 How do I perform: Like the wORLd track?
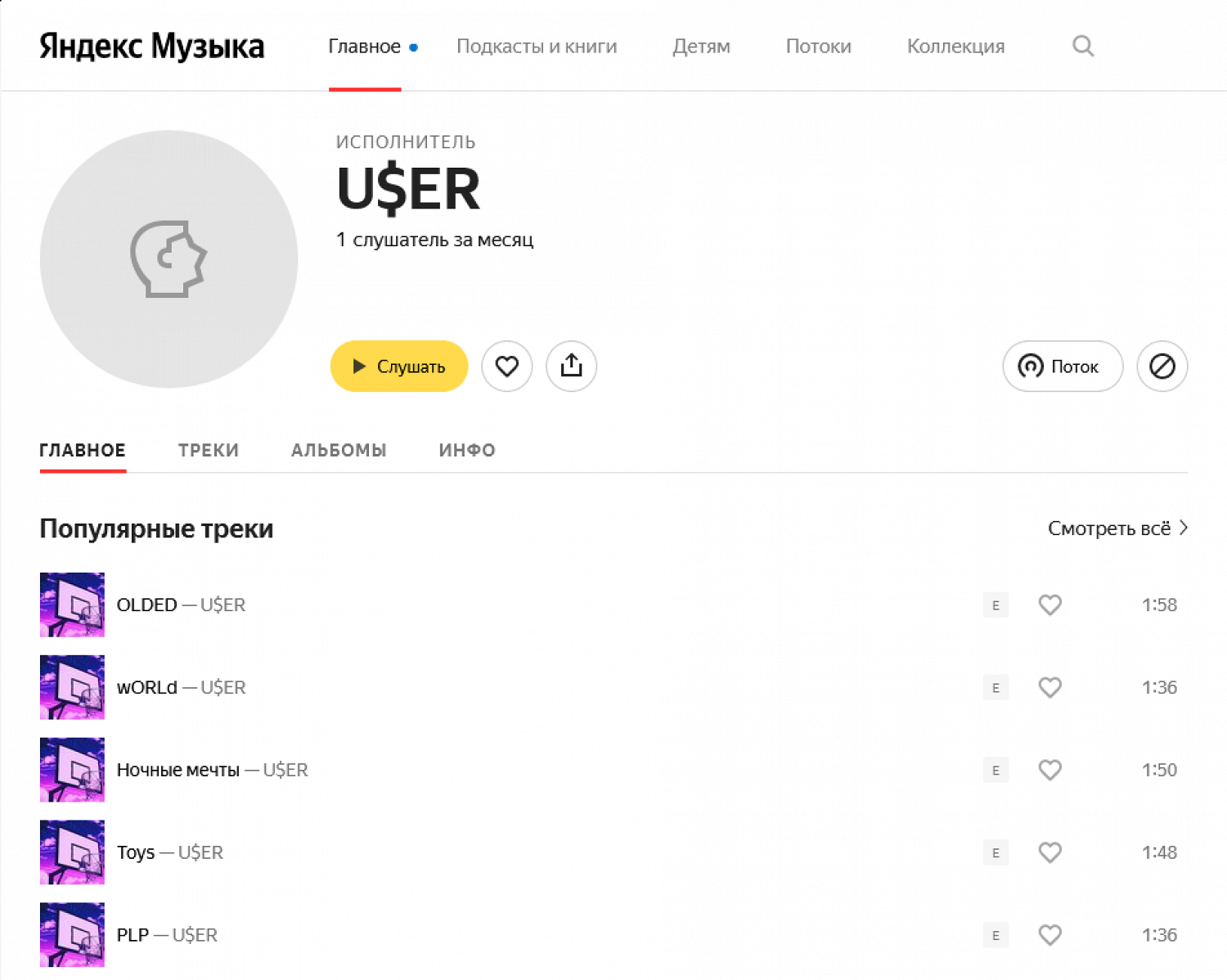[x=1049, y=687]
